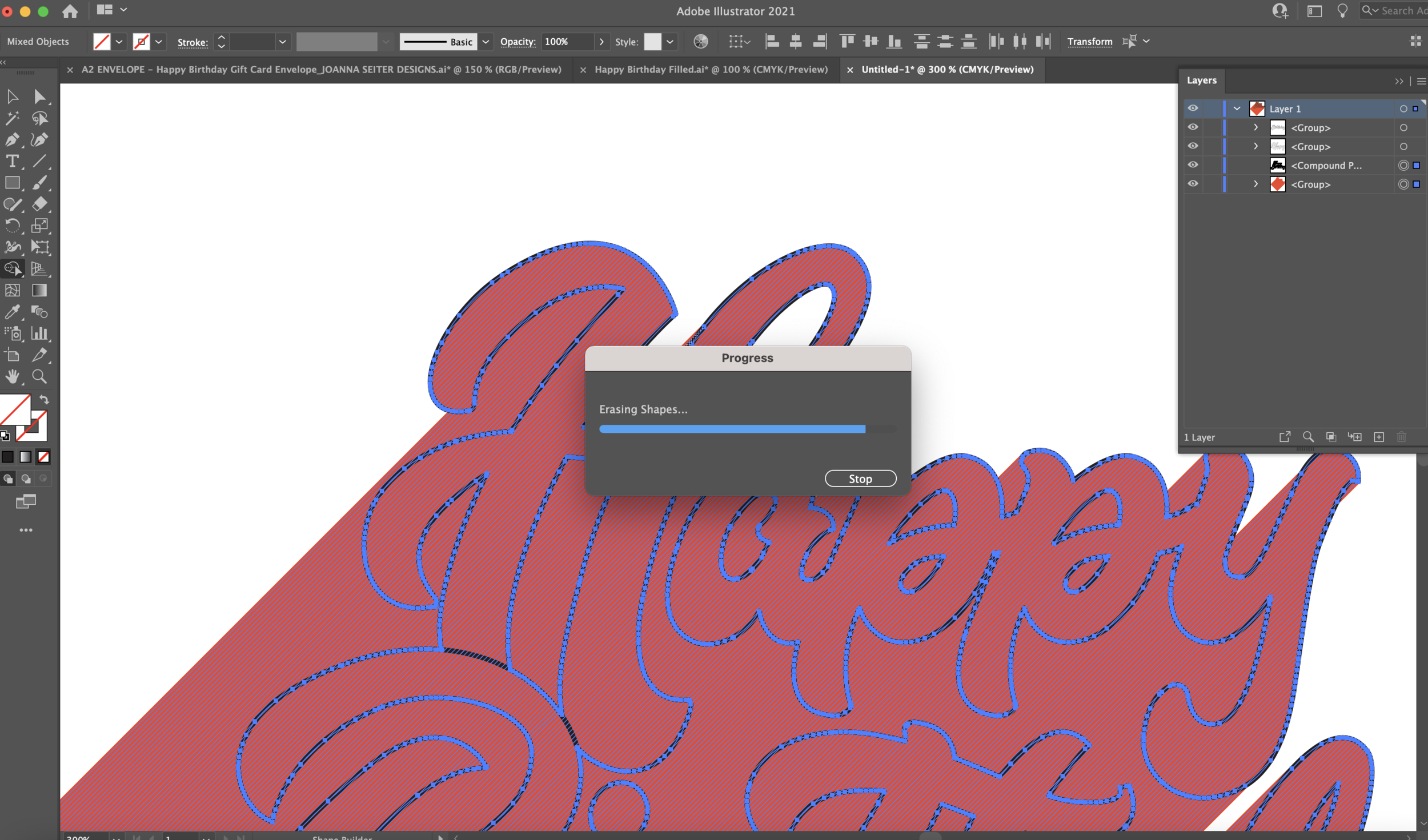Viewport: 1428px width, 840px height.
Task: Hide the Compound Path layer item
Action: point(1193,165)
